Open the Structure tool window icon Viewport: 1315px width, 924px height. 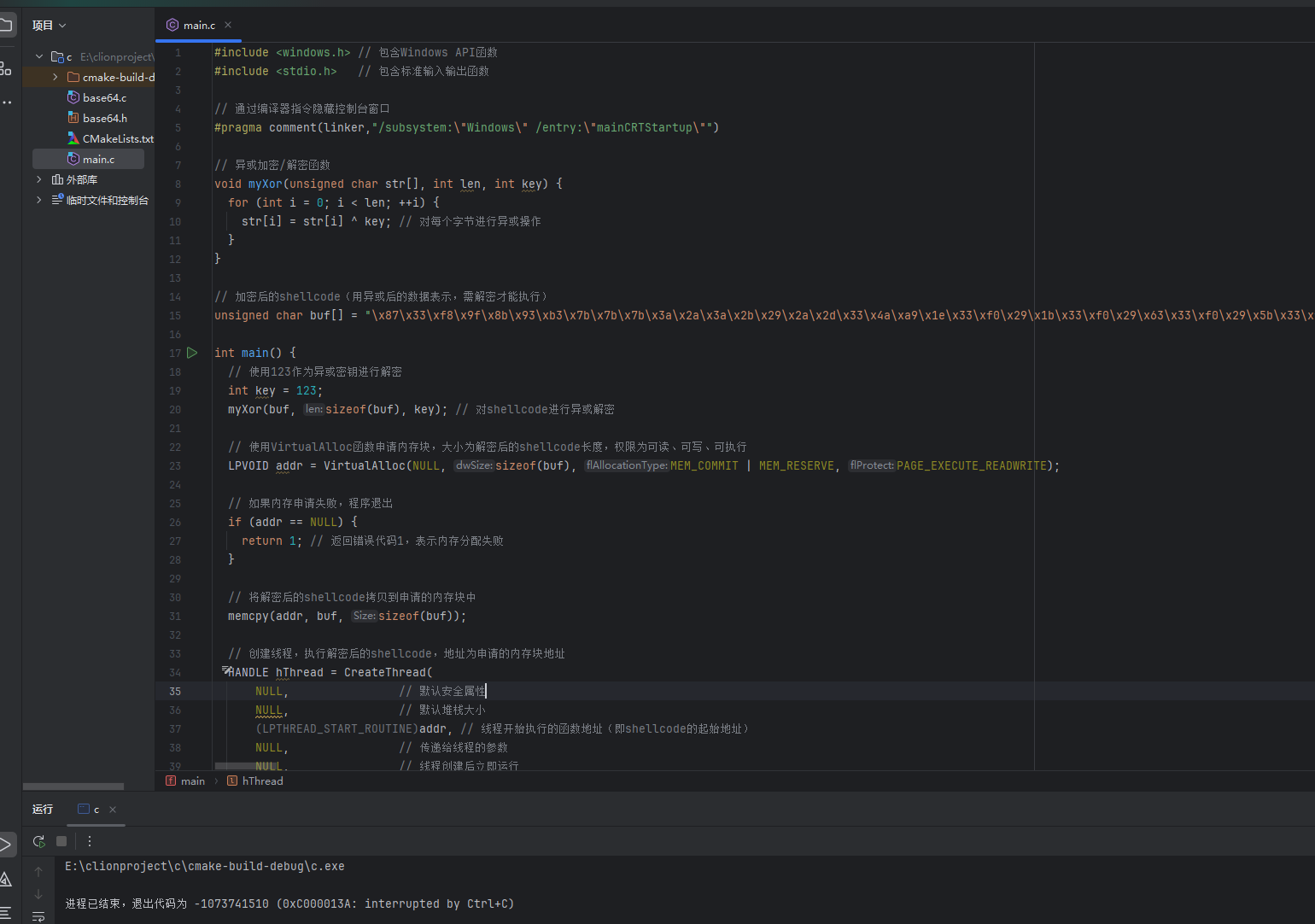click(5, 68)
